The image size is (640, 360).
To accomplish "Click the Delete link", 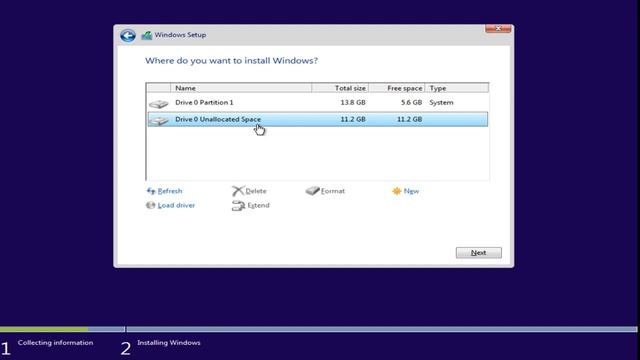I will click(256, 191).
